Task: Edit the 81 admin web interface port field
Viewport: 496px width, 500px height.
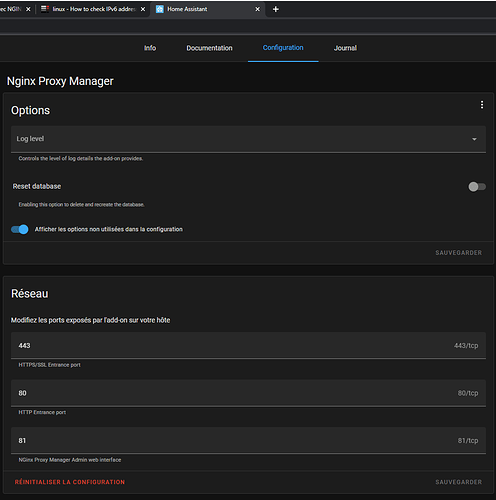Action: coord(248,440)
